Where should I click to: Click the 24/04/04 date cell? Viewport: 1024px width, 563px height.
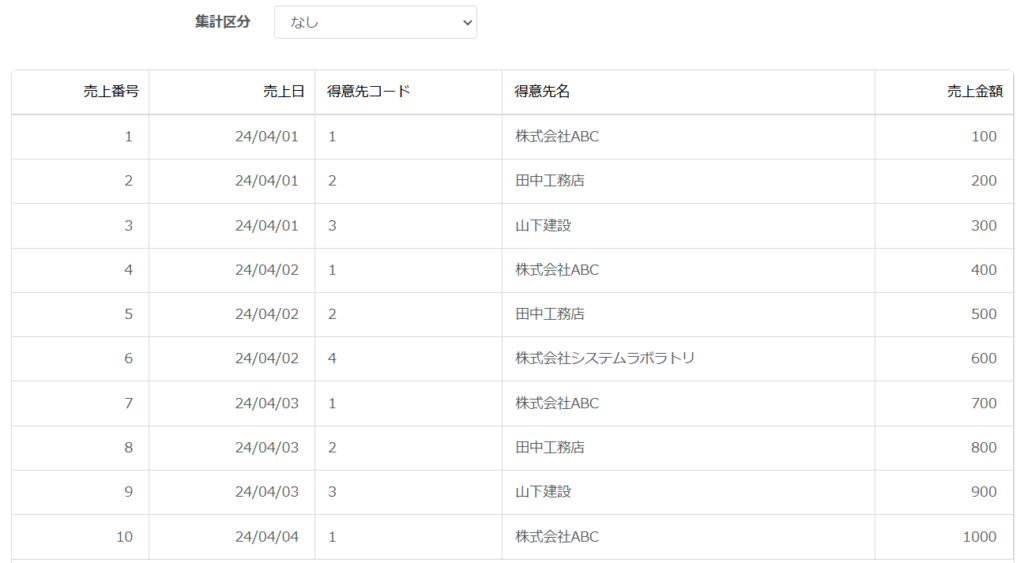click(232, 536)
